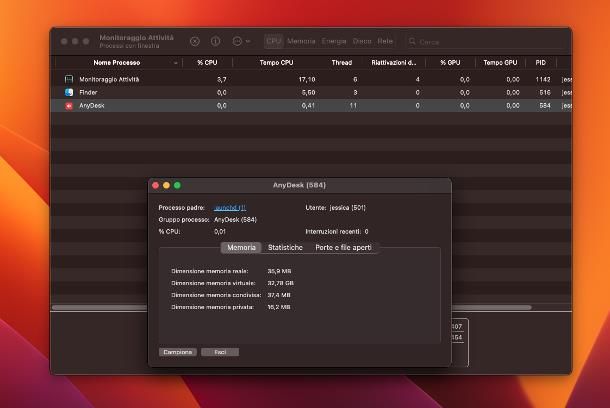Image resolution: width=610 pixels, height=408 pixels.
Task: Click the AnyDesk icon in process list
Action: (69, 106)
